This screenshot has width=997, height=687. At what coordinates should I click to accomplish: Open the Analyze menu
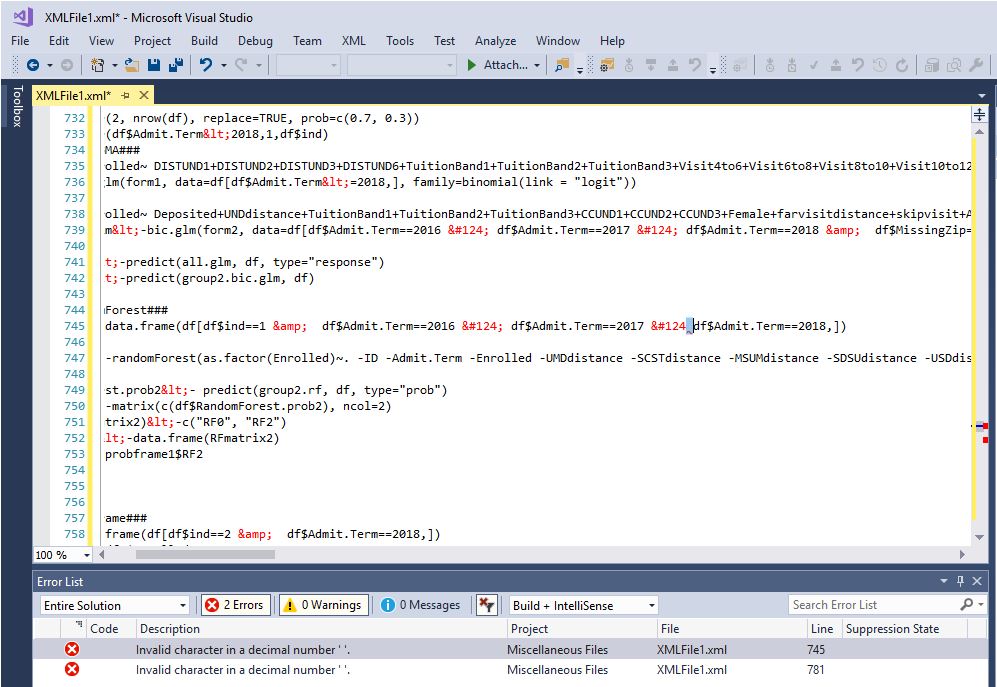(495, 41)
